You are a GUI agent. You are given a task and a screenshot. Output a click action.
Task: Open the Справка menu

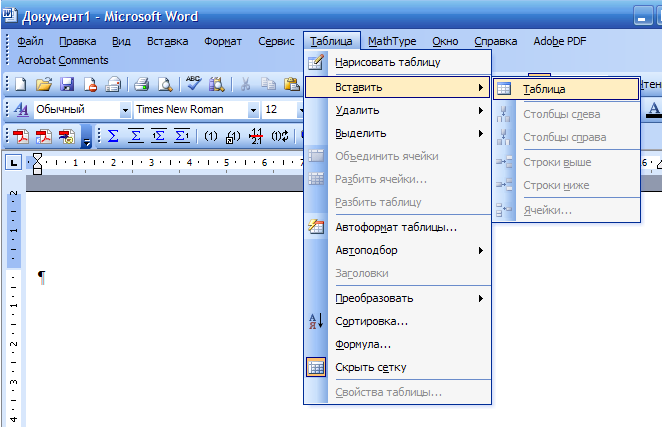pos(496,41)
